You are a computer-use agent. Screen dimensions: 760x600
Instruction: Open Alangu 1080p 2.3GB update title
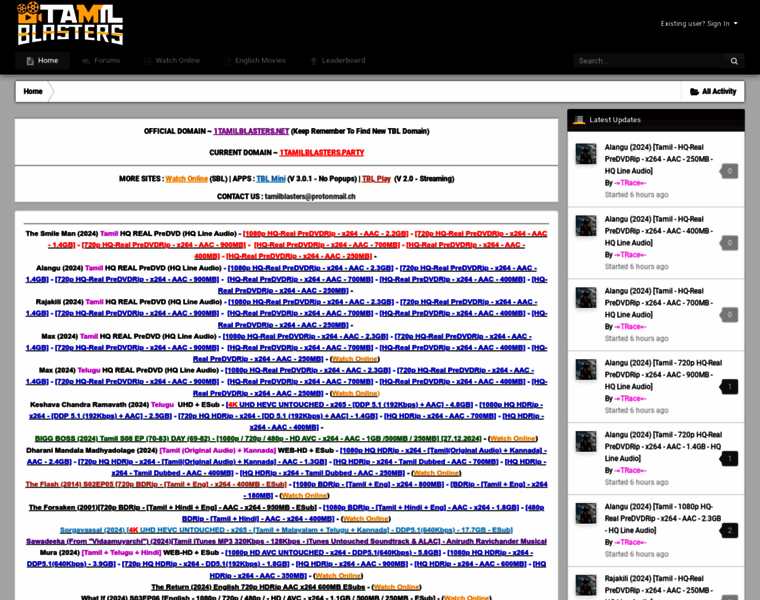(x=663, y=519)
